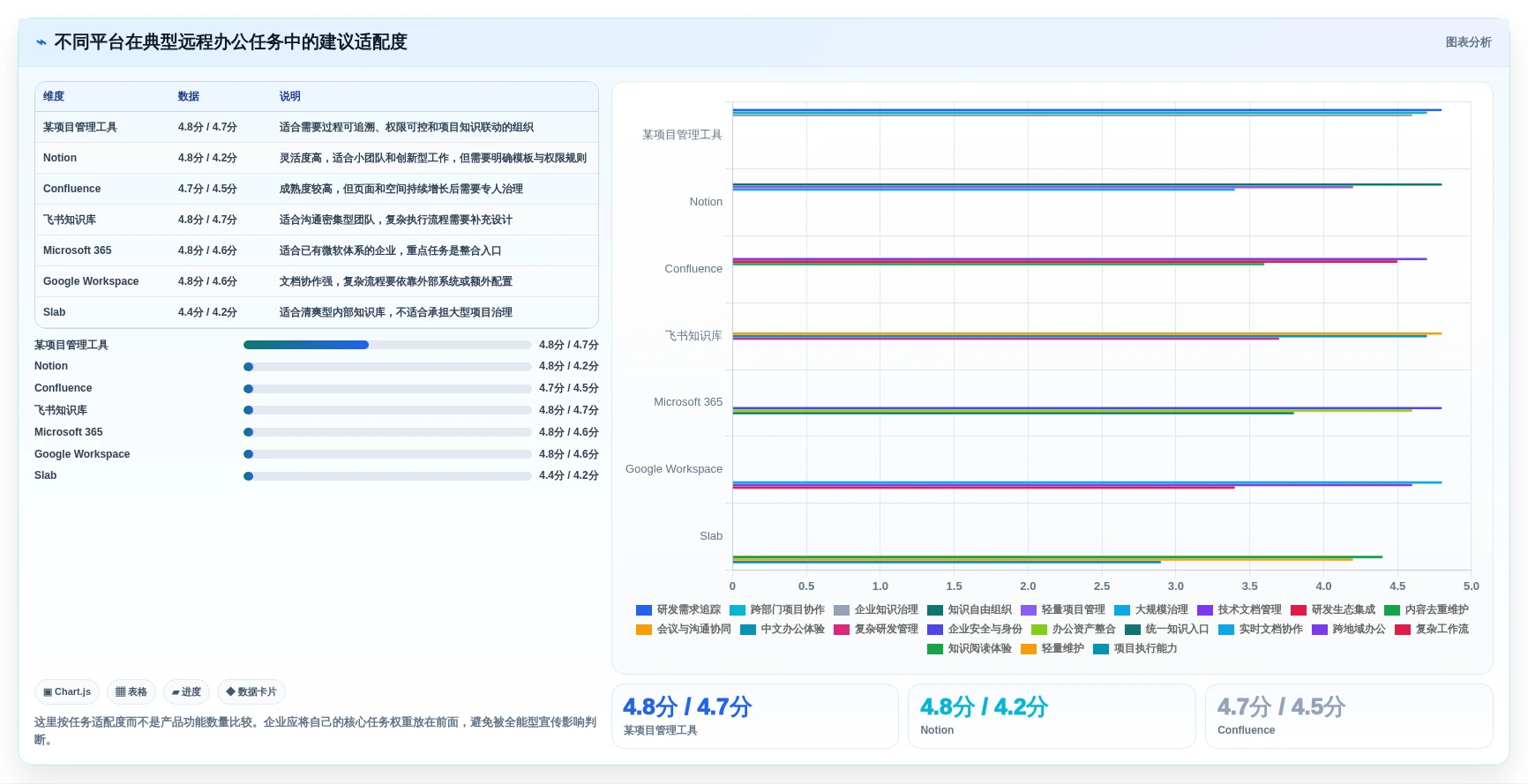Hide the 知识阅读体验 legend entry
1528x784 pixels.
(x=970, y=648)
